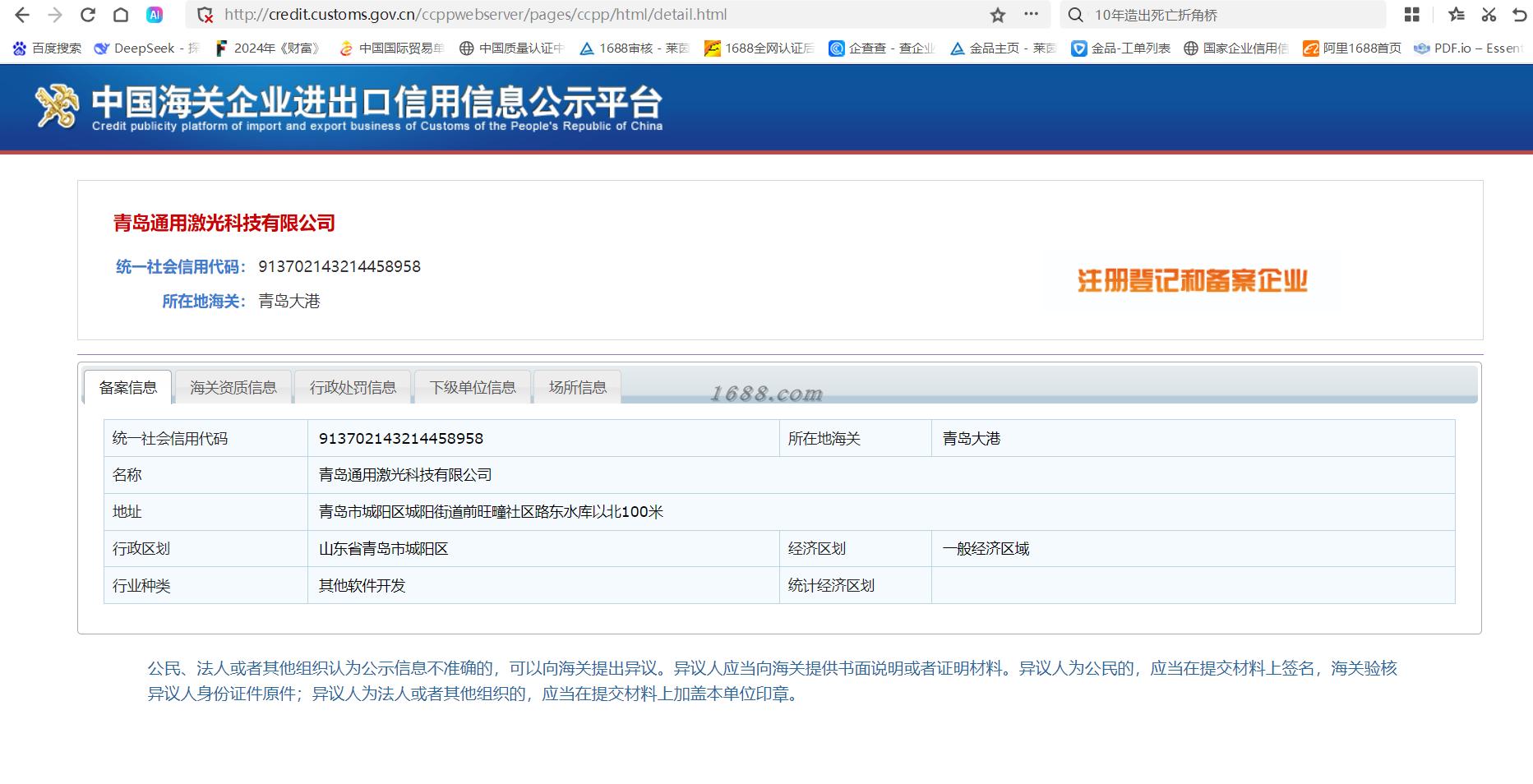
Task: Open the 金品-工单列表 bookmark
Action: click(1121, 48)
